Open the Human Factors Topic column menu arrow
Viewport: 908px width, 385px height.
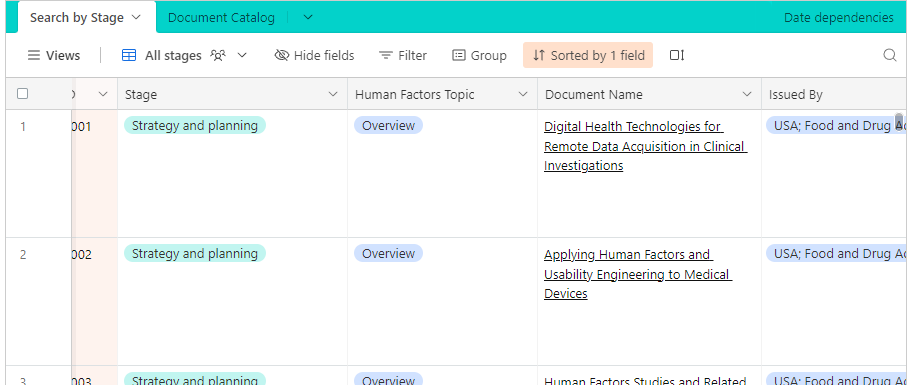click(523, 94)
